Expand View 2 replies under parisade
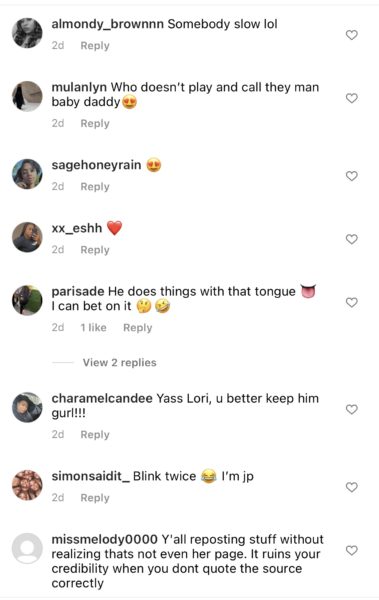Viewport: 379px width, 600px height. click(119, 362)
